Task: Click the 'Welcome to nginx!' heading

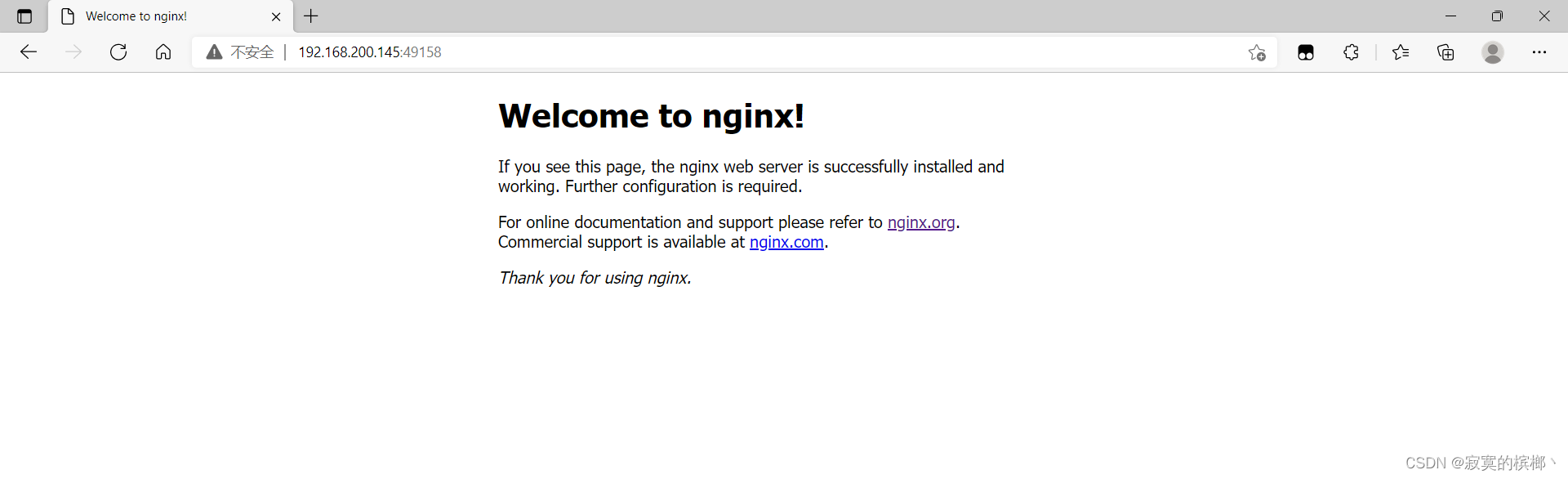Action: pos(651,116)
